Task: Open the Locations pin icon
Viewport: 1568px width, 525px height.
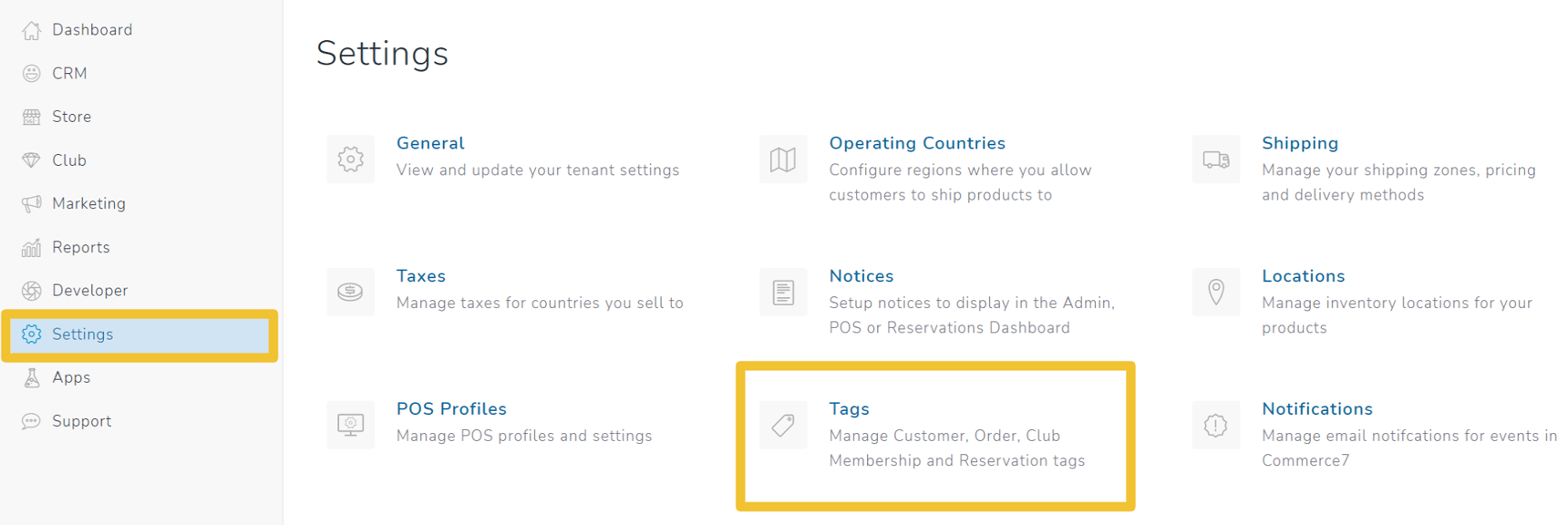Action: tap(1215, 292)
